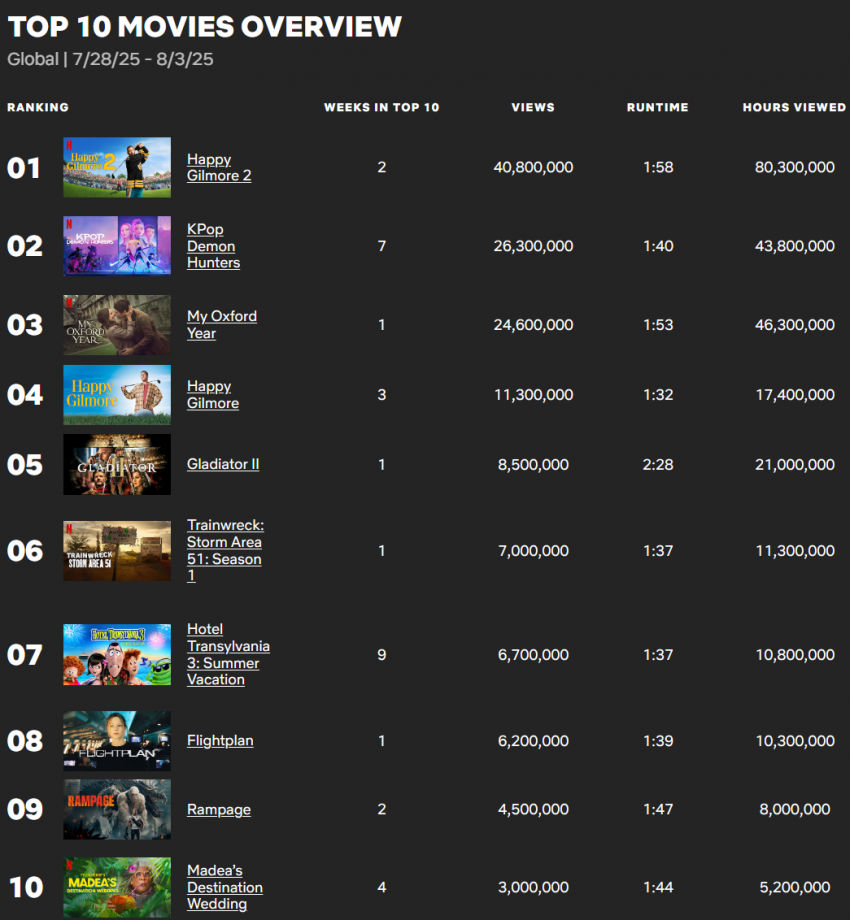Image resolution: width=850 pixels, height=920 pixels.
Task: Click the My Oxford Year poster thumbnail
Action: tap(117, 324)
